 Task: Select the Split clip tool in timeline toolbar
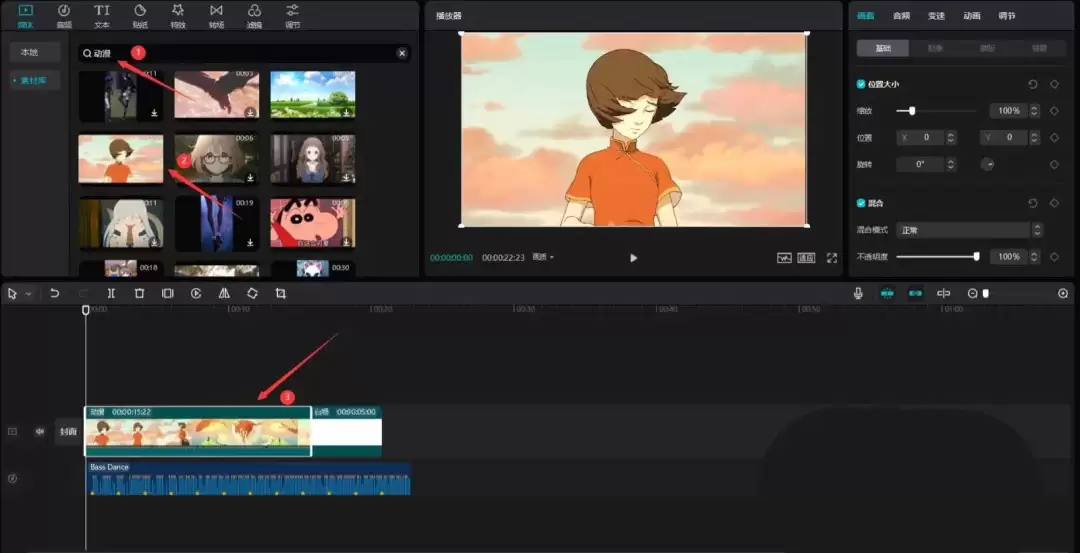pos(112,293)
